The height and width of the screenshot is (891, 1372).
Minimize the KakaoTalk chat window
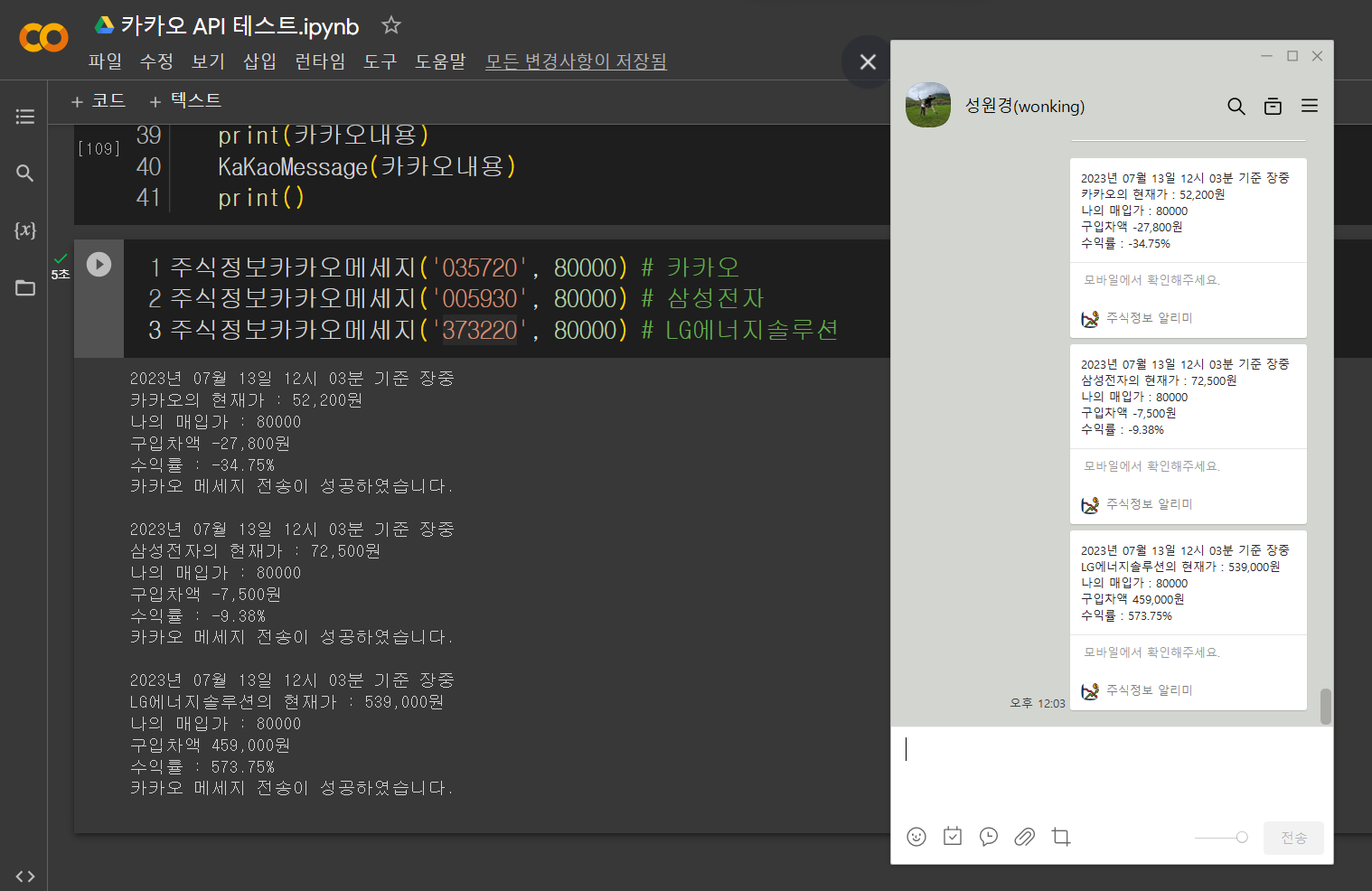1267,56
